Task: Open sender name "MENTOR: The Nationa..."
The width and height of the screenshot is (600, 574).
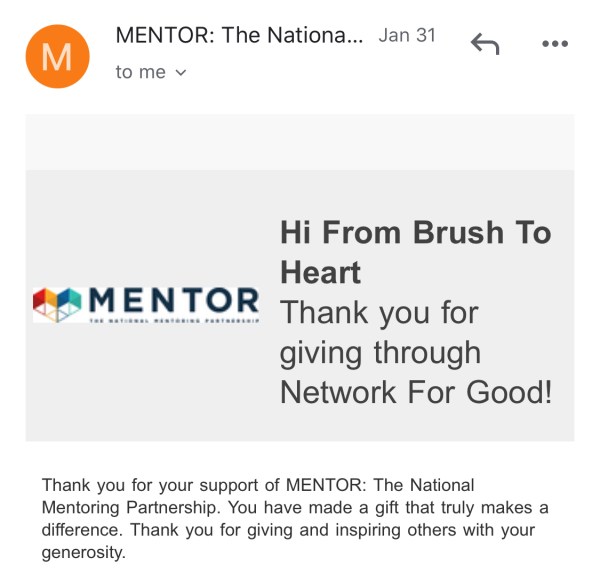Action: [239, 36]
